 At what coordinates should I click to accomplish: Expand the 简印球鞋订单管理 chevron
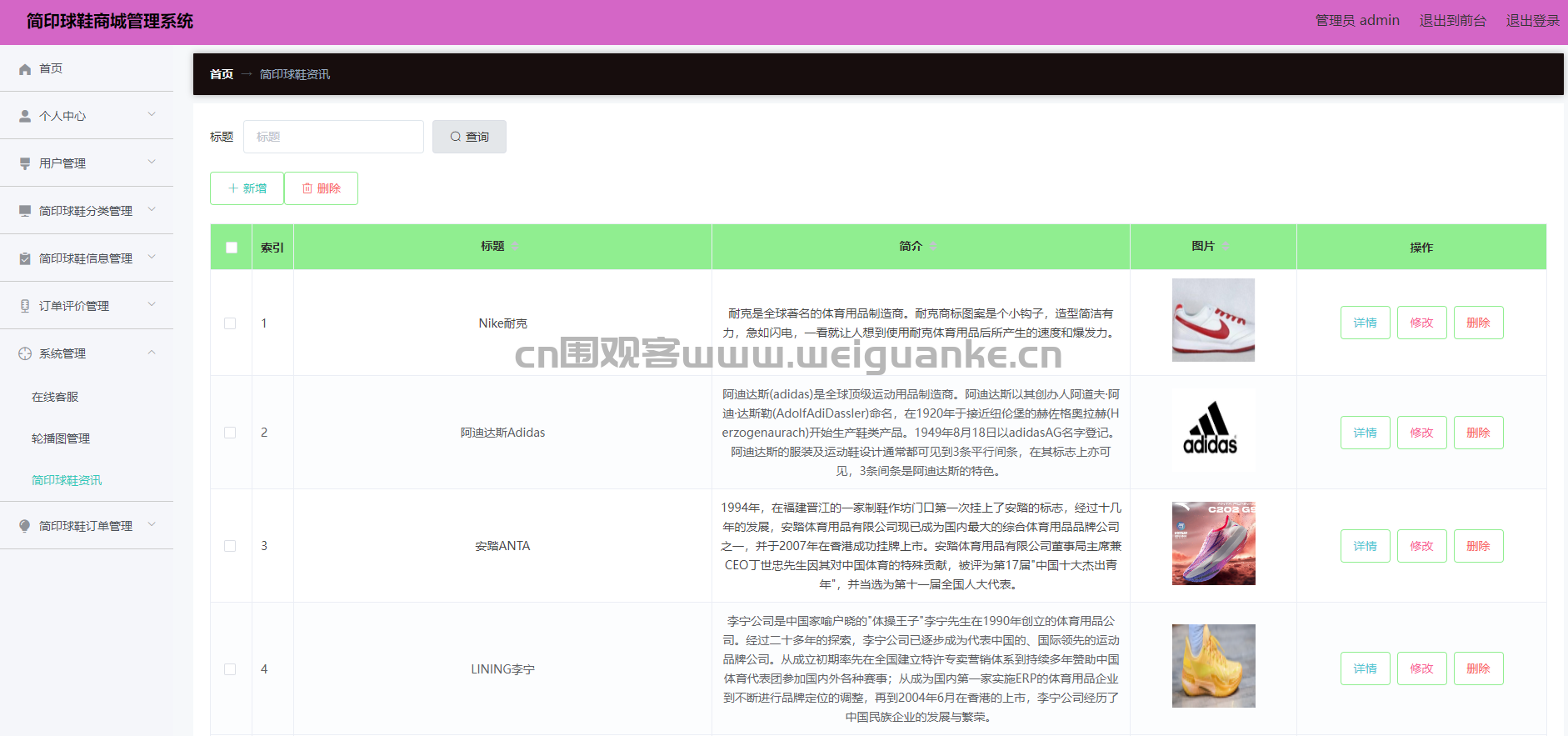pyautogui.click(x=152, y=524)
